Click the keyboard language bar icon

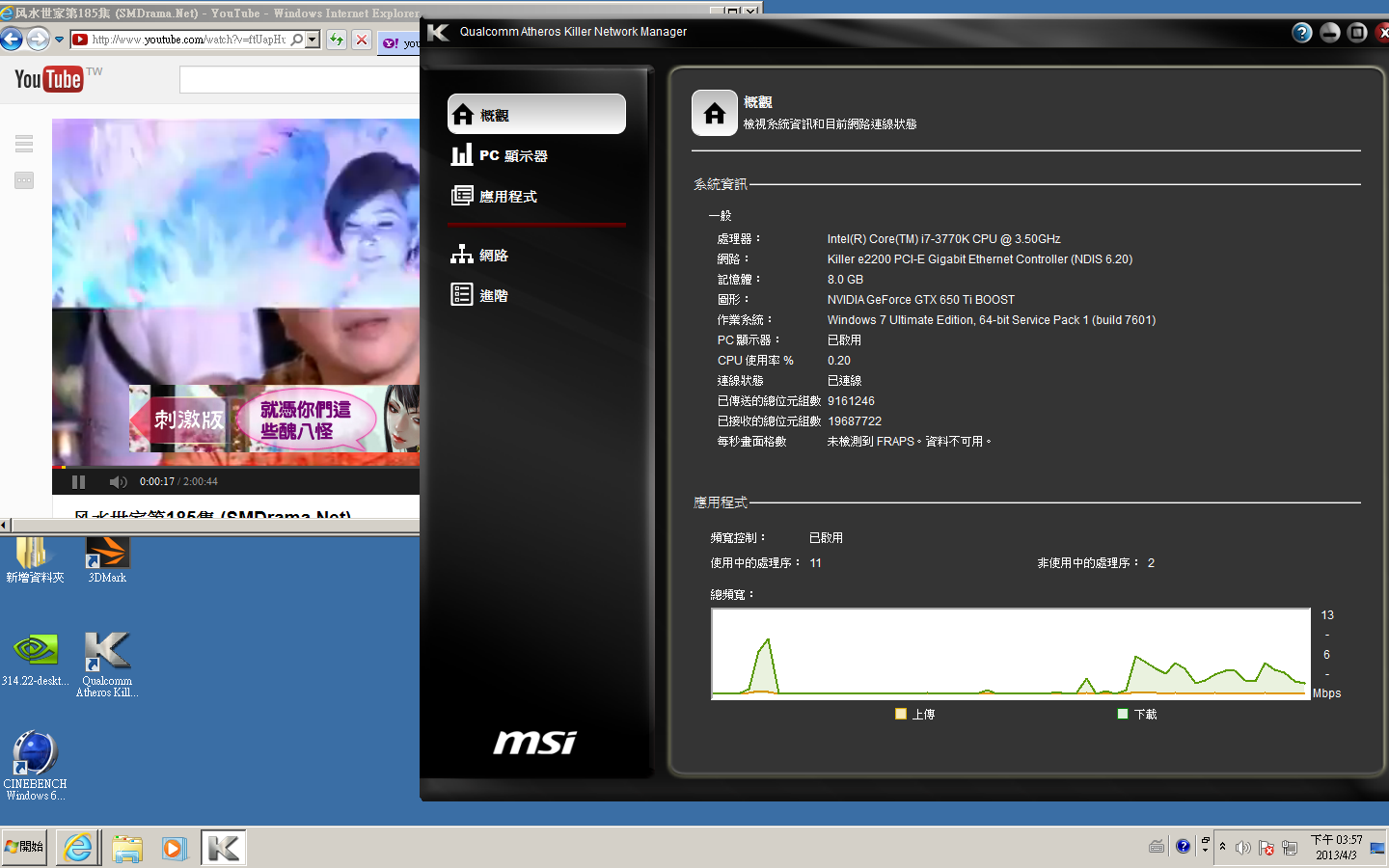1157,847
